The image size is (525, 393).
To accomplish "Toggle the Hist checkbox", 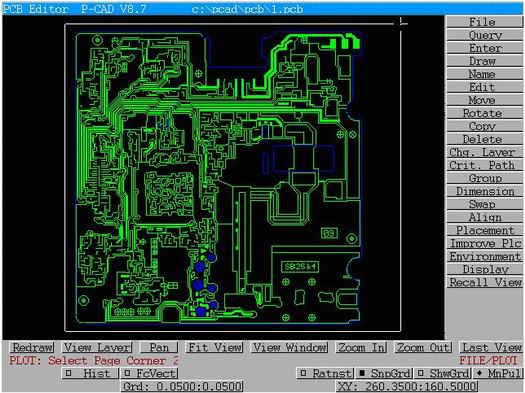I will click(90, 373).
